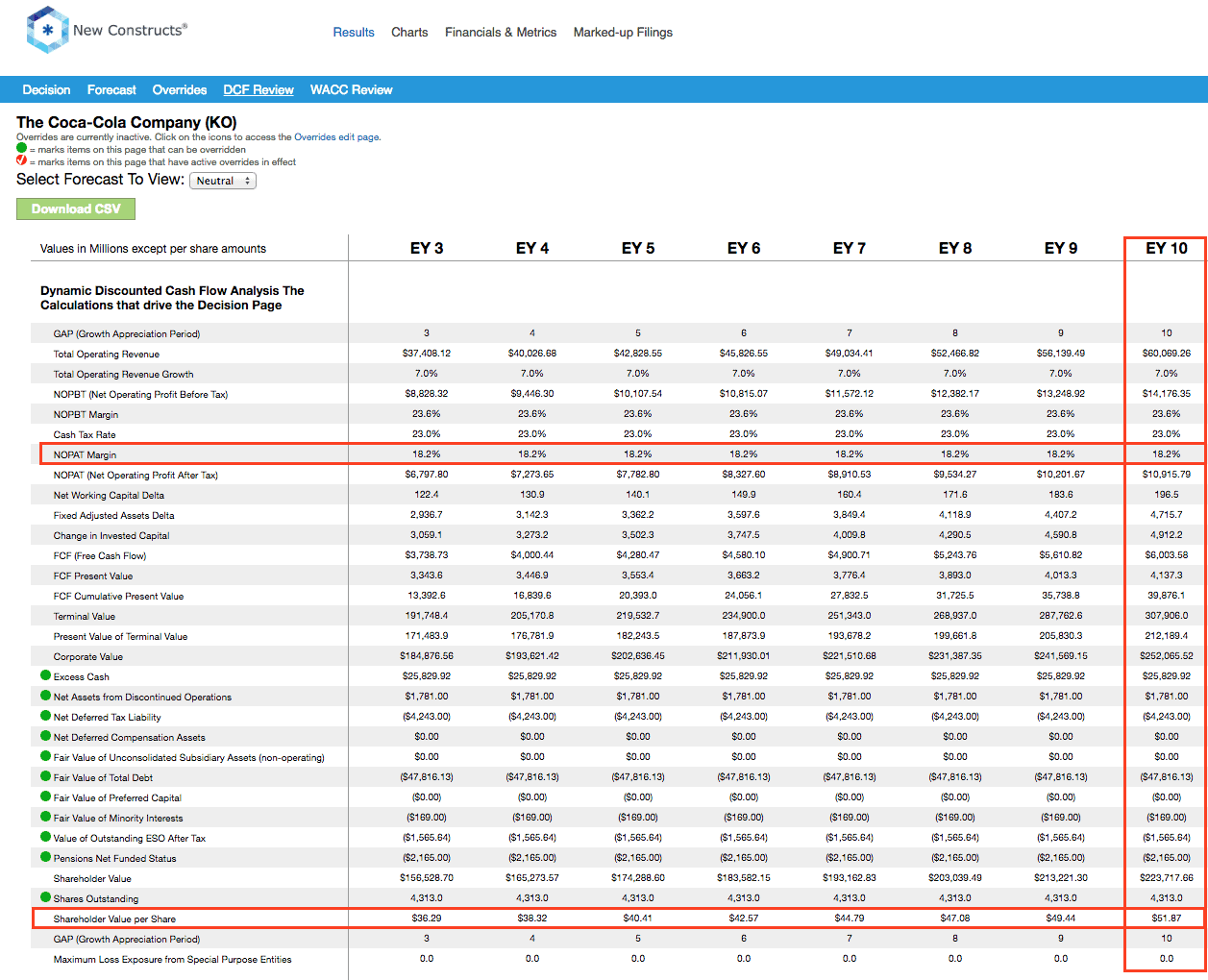Screen dimensions: 1208x980
Task: Click the $60,069.26 revenue value
Action: [1167, 354]
